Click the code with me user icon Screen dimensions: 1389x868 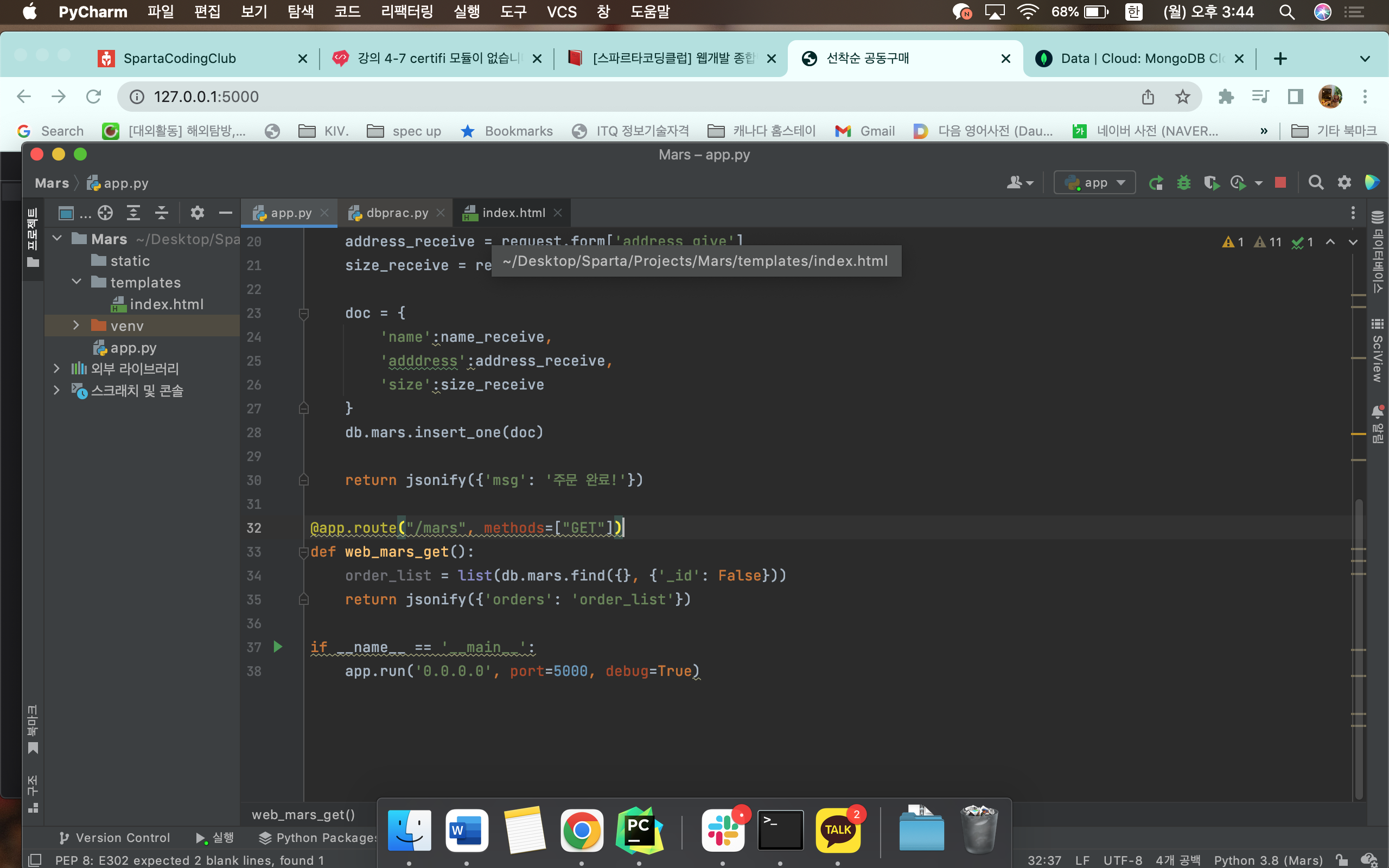pos(1020,183)
